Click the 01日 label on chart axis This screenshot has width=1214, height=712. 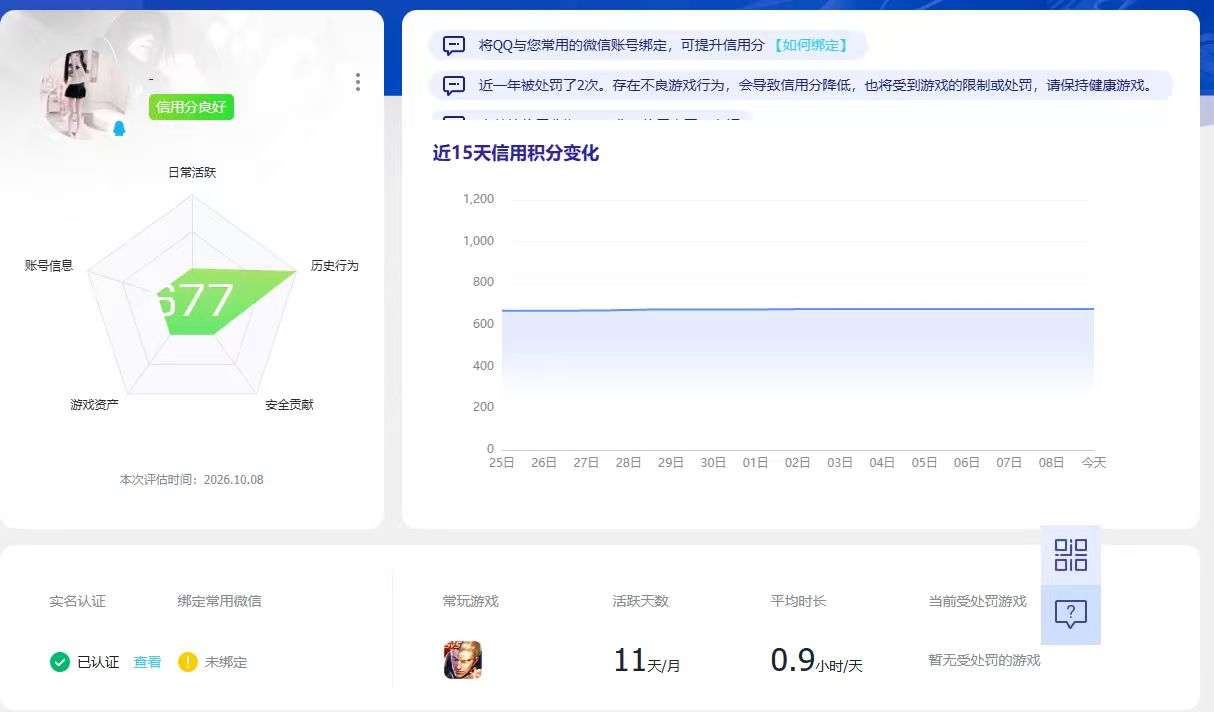pos(755,463)
